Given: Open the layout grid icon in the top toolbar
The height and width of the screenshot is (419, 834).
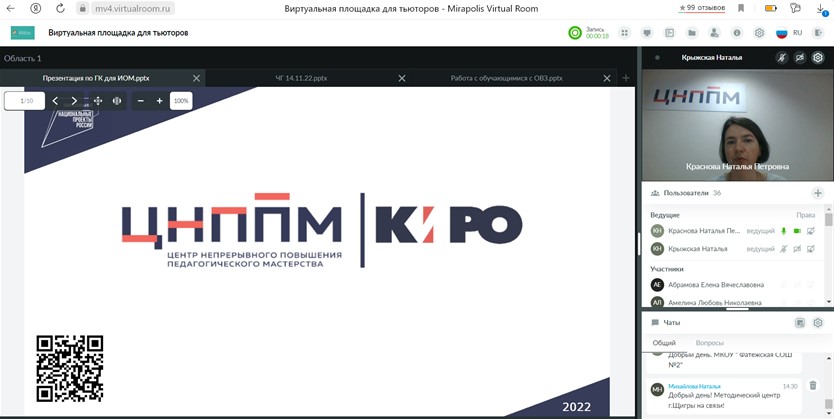Looking at the screenshot, I should tap(625, 33).
